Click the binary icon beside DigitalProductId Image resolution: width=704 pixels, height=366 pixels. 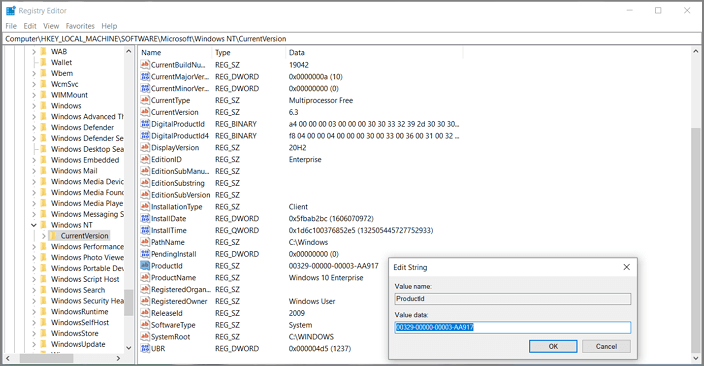coord(145,124)
